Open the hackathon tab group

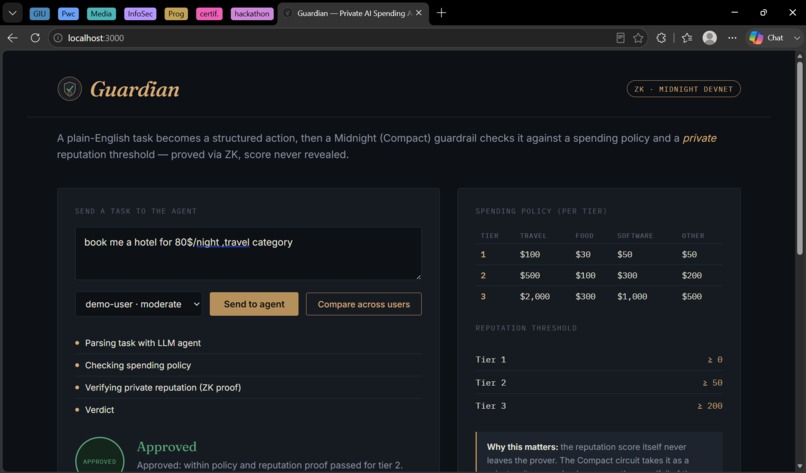pos(251,14)
